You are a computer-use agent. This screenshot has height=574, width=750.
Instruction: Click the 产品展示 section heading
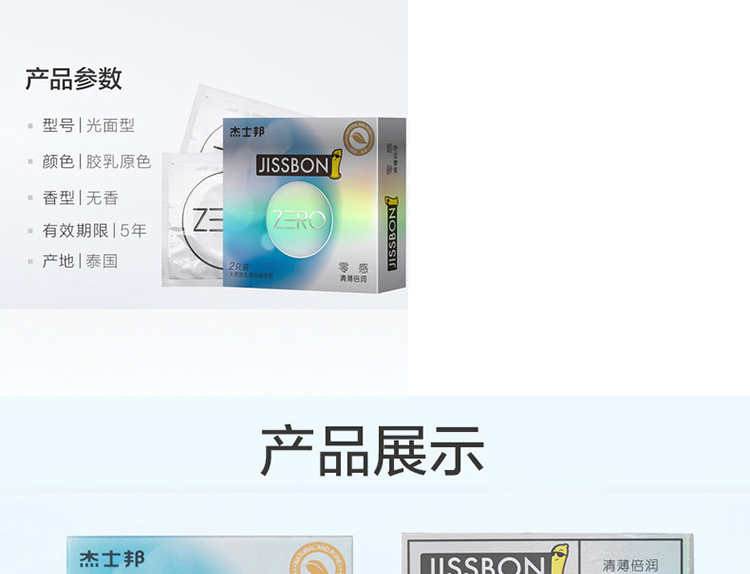pyautogui.click(x=373, y=451)
